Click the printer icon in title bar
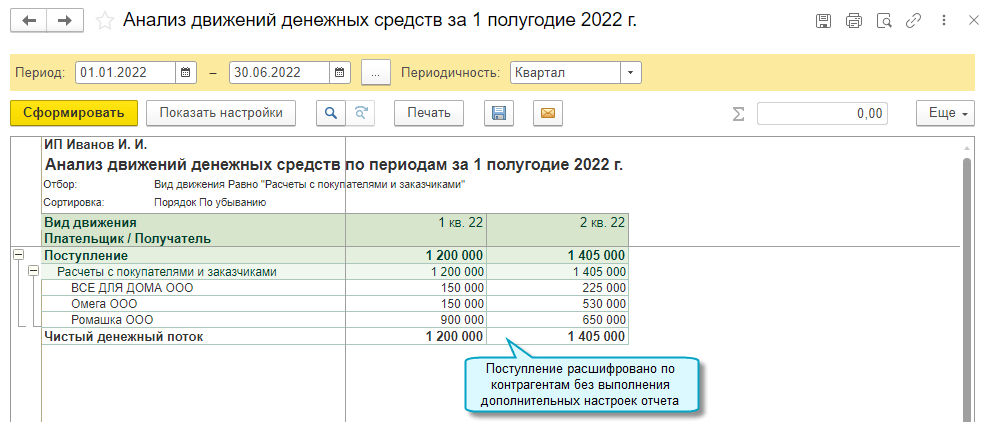 [854, 21]
